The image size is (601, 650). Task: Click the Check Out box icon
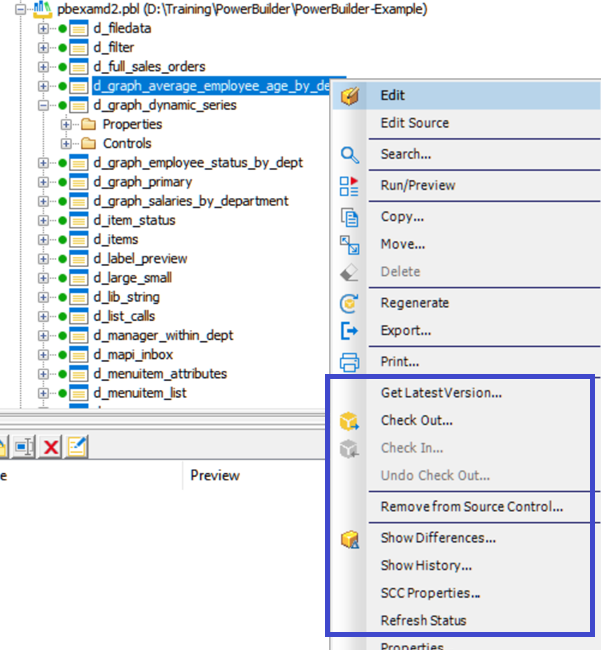pos(349,422)
